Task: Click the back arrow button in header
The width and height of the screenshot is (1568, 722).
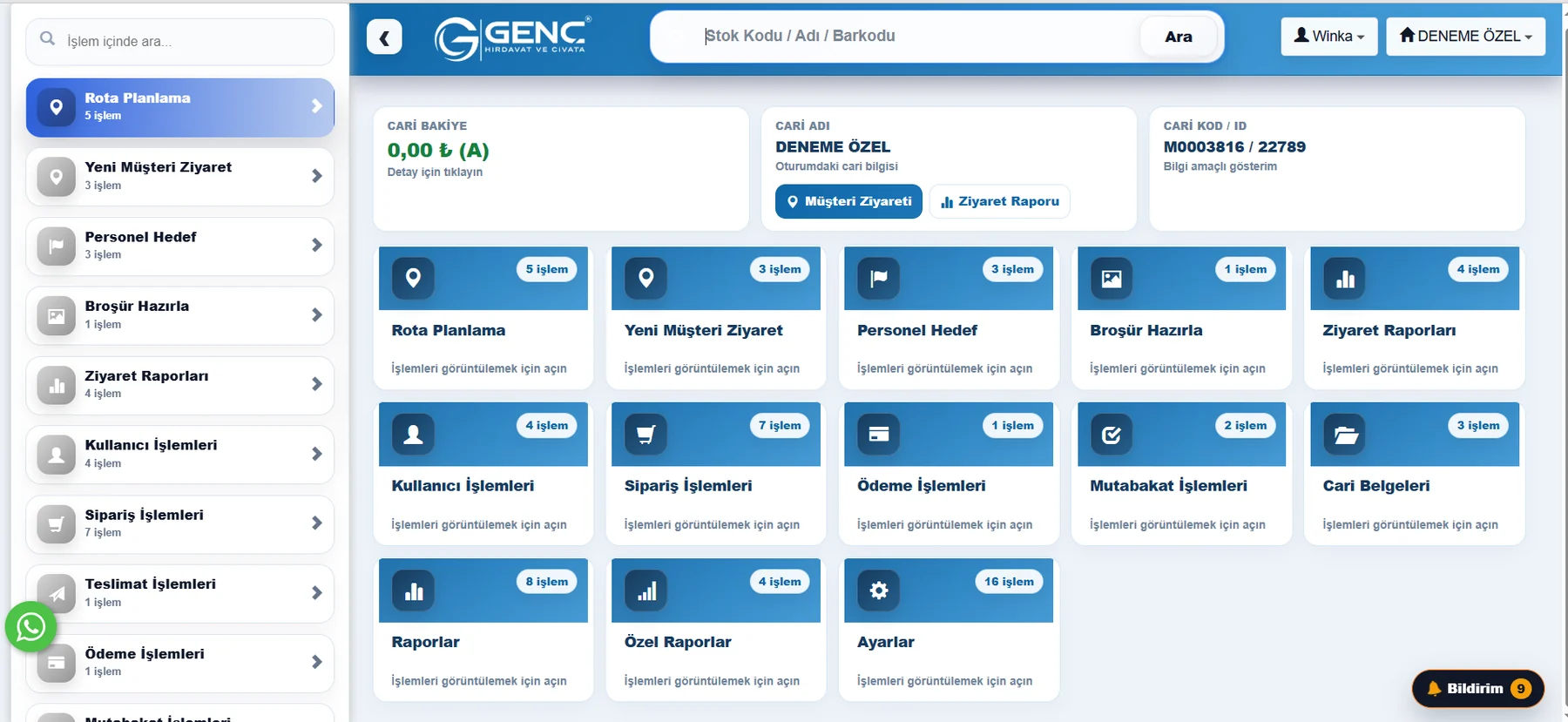Action: pos(384,37)
